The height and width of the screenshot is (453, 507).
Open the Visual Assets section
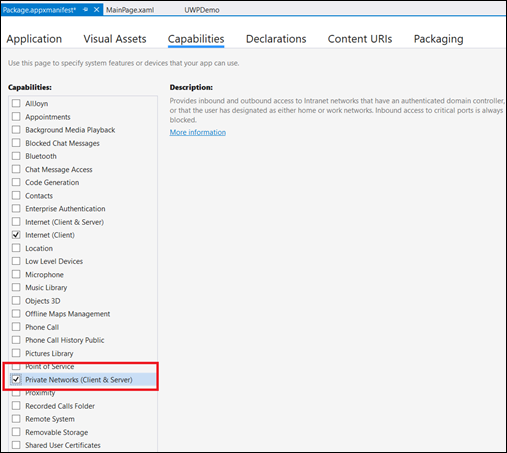[115, 39]
